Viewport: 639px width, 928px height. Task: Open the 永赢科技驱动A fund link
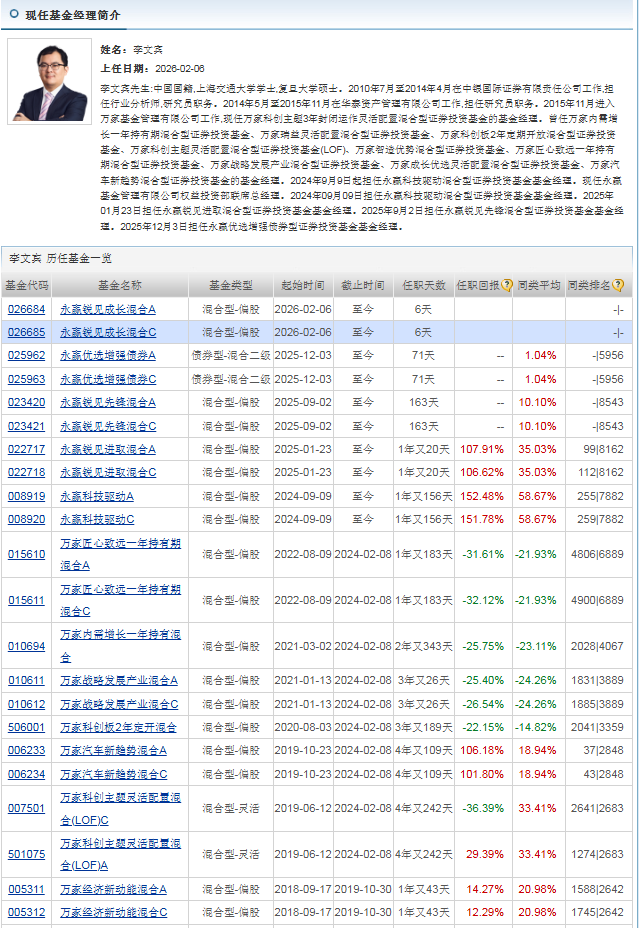pos(97,496)
